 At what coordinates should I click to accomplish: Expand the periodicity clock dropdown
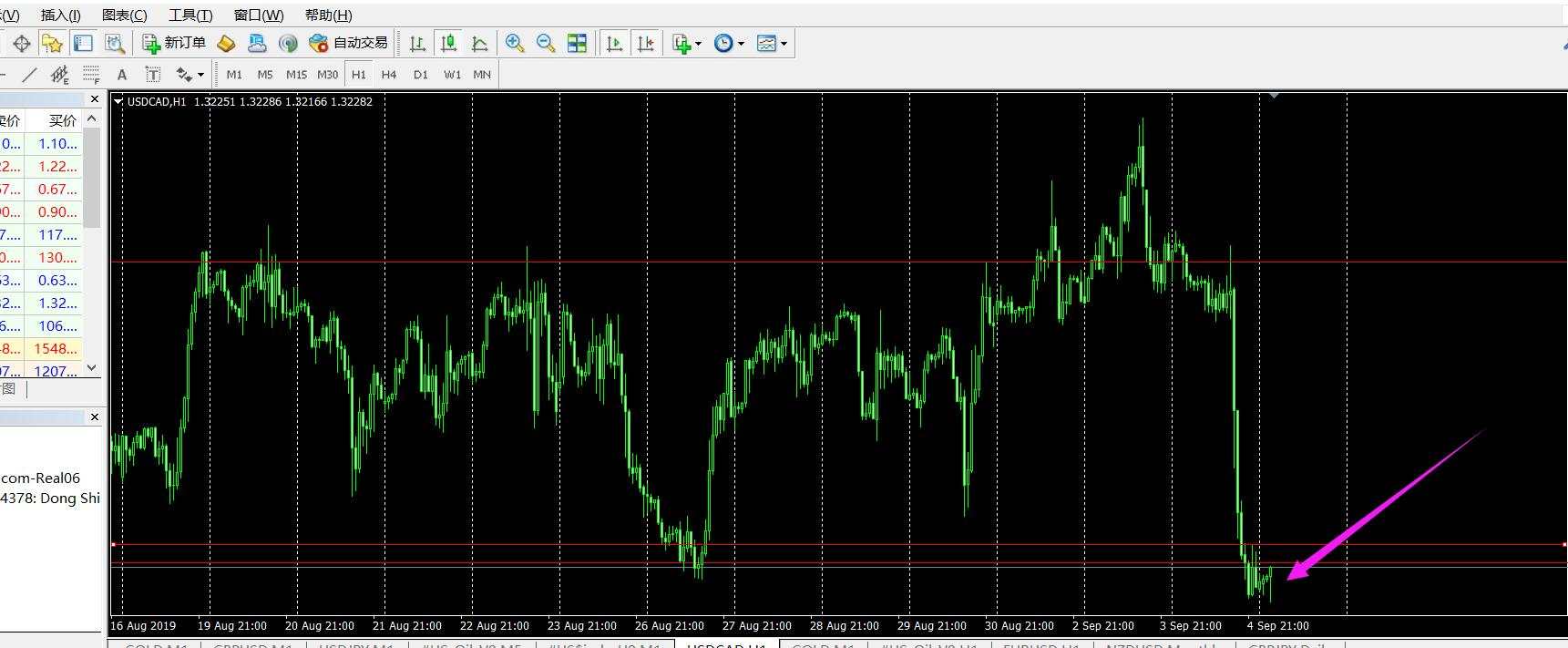[741, 43]
